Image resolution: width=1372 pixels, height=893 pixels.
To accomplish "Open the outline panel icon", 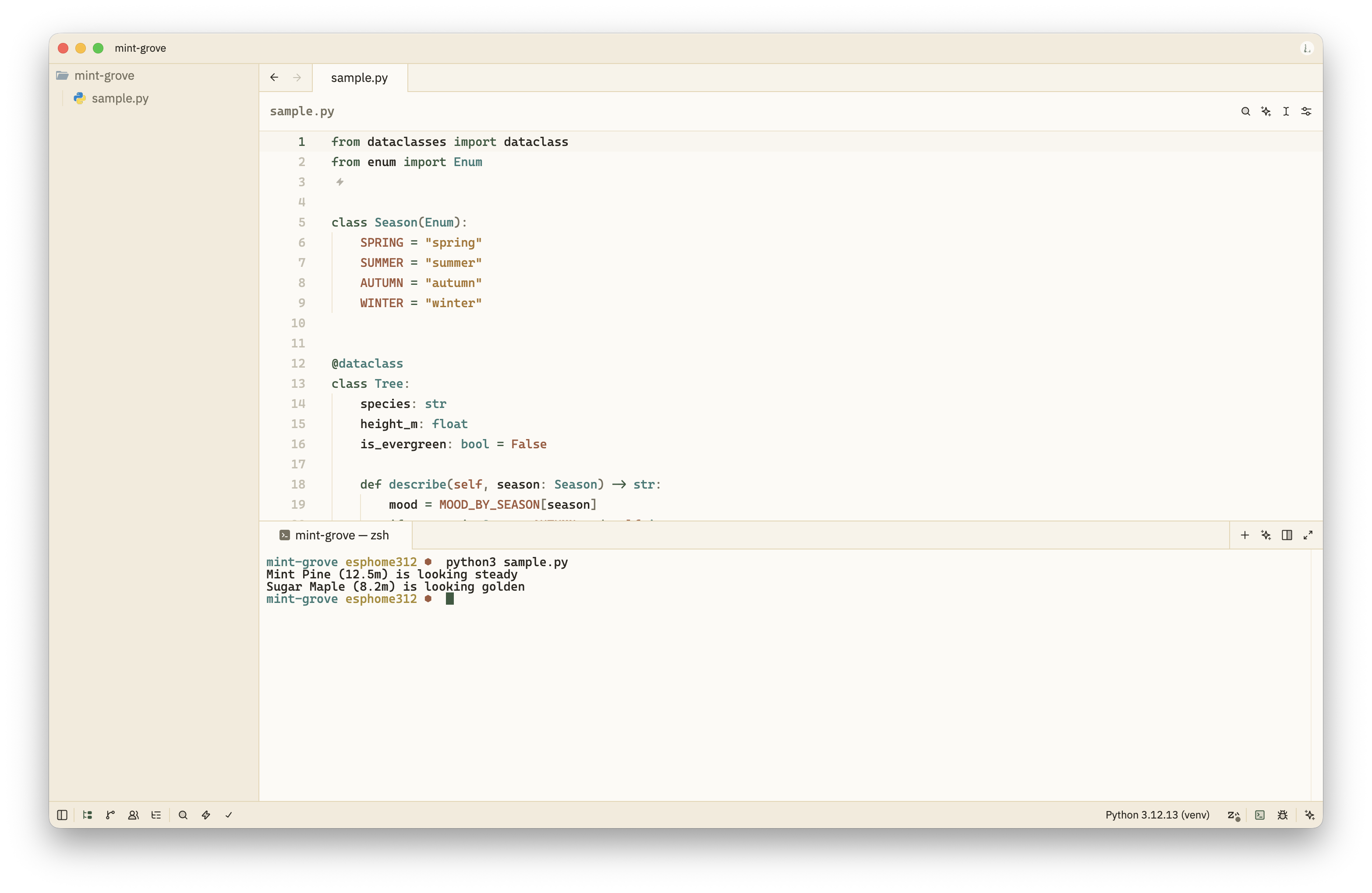I will click(x=156, y=815).
